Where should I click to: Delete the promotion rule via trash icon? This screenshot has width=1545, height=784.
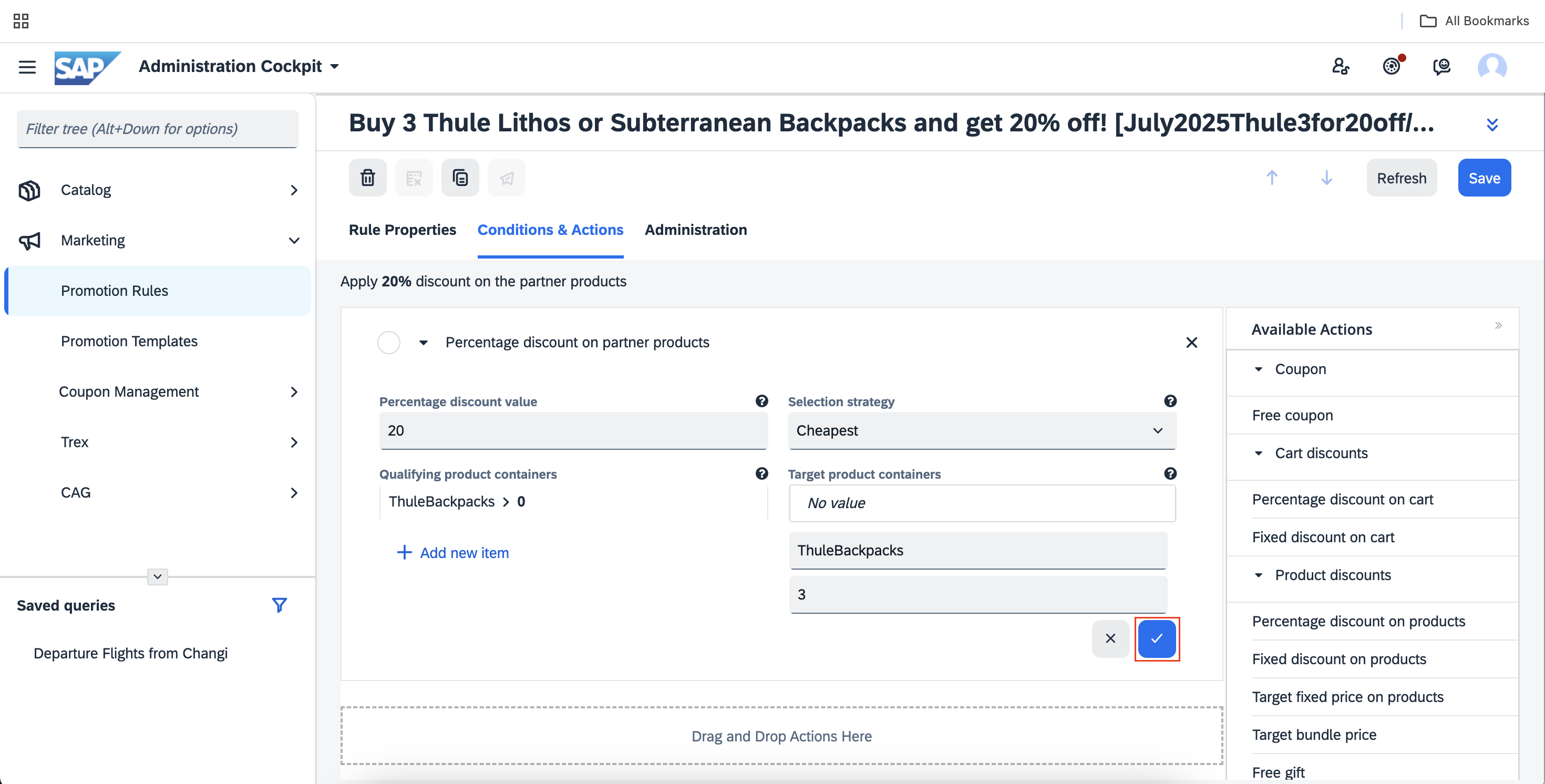coord(368,178)
